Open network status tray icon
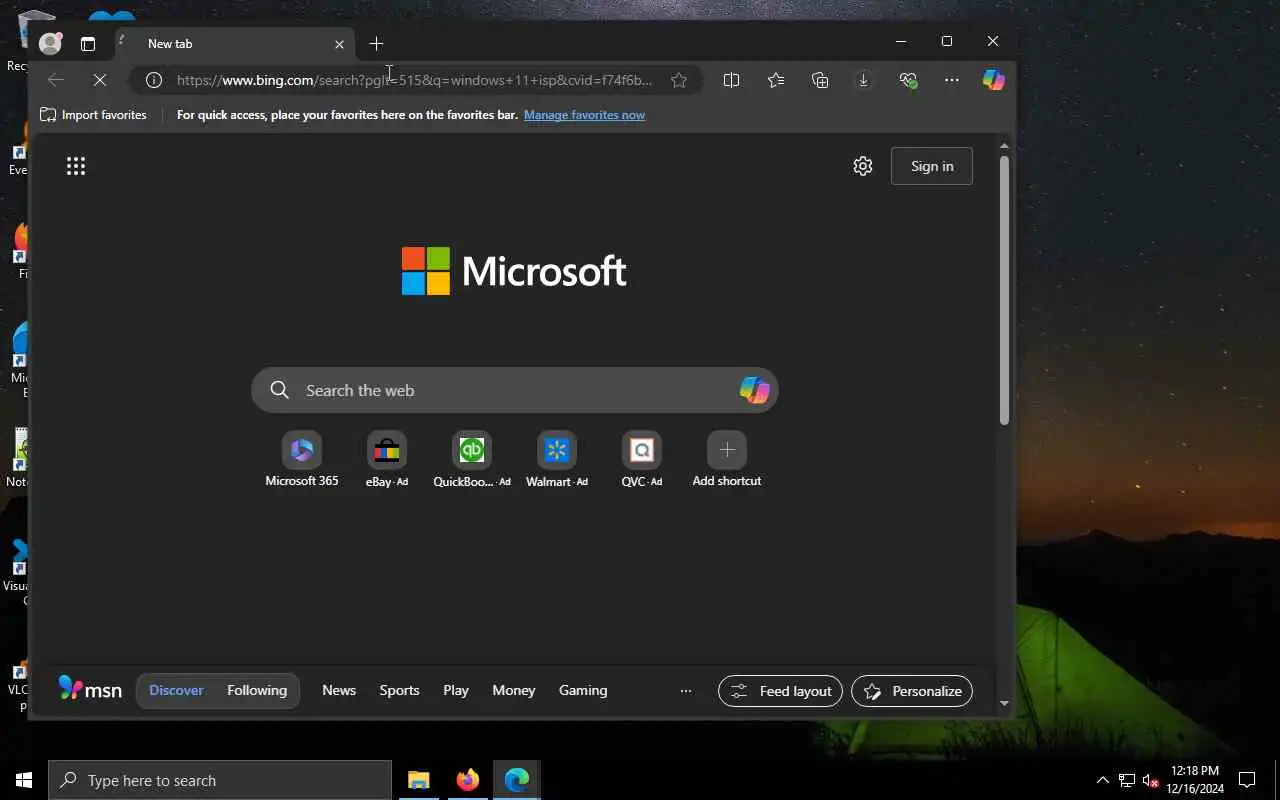Viewport: 1280px width, 800px height. point(1127,780)
